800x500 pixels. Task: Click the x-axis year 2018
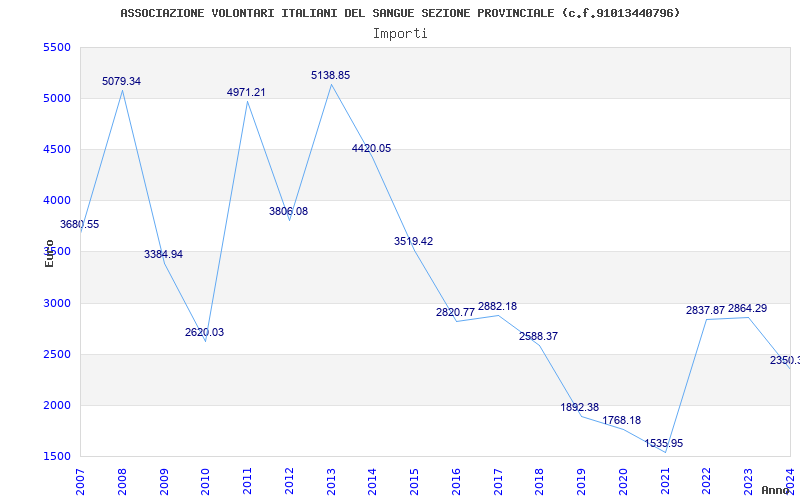(540, 482)
